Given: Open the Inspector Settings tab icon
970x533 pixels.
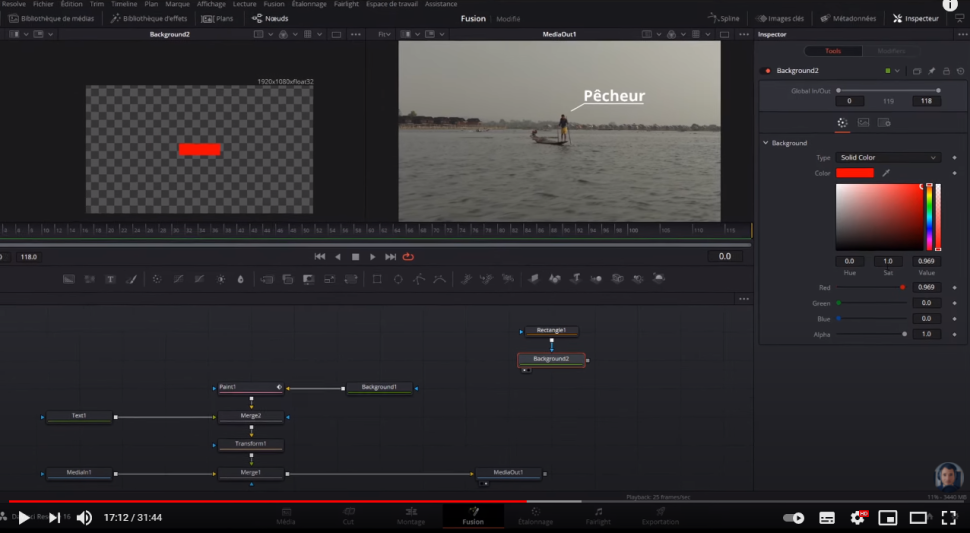Looking at the screenshot, I should [x=884, y=122].
